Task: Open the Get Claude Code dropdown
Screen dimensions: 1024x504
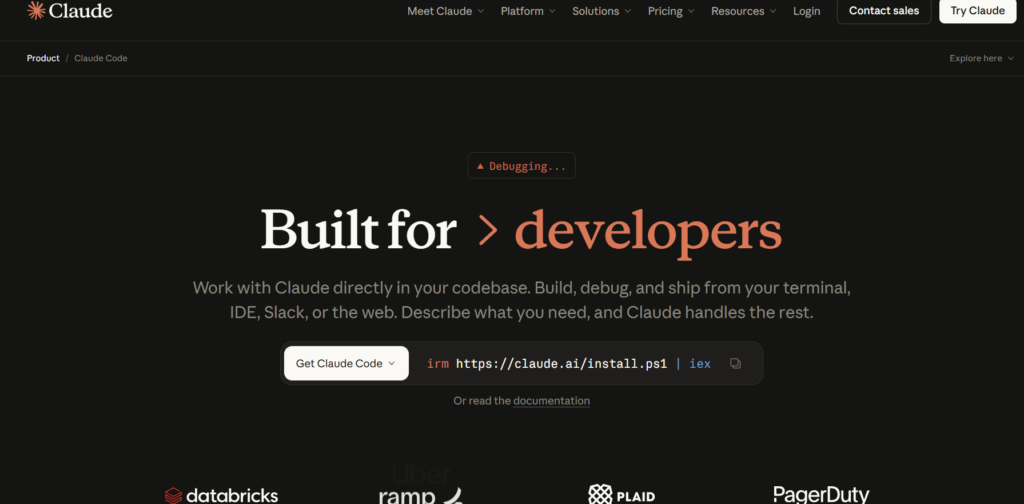Action: tap(346, 364)
